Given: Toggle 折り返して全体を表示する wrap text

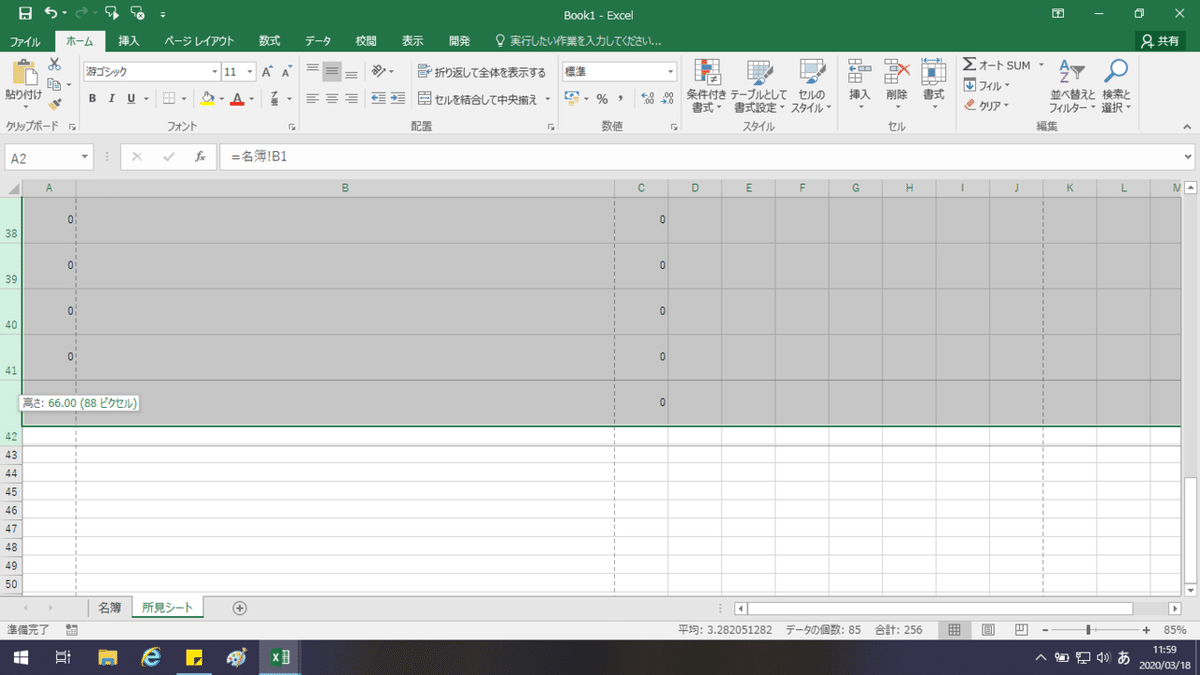Looking at the screenshot, I should pyautogui.click(x=482, y=72).
